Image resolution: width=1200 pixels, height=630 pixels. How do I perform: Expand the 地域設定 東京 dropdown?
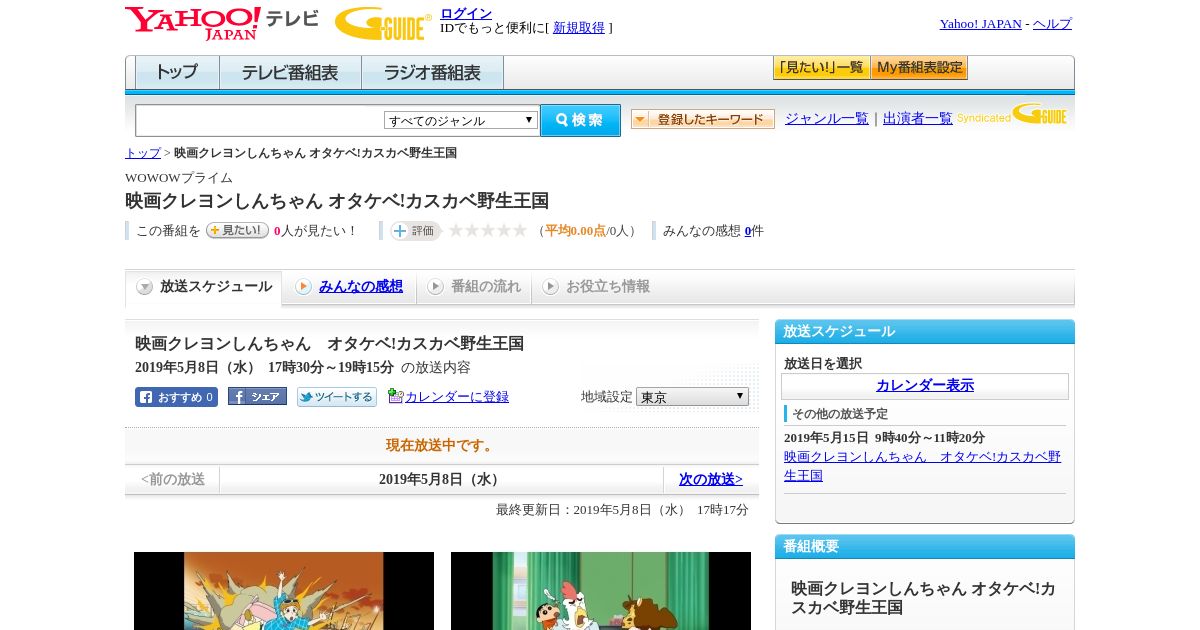point(692,397)
